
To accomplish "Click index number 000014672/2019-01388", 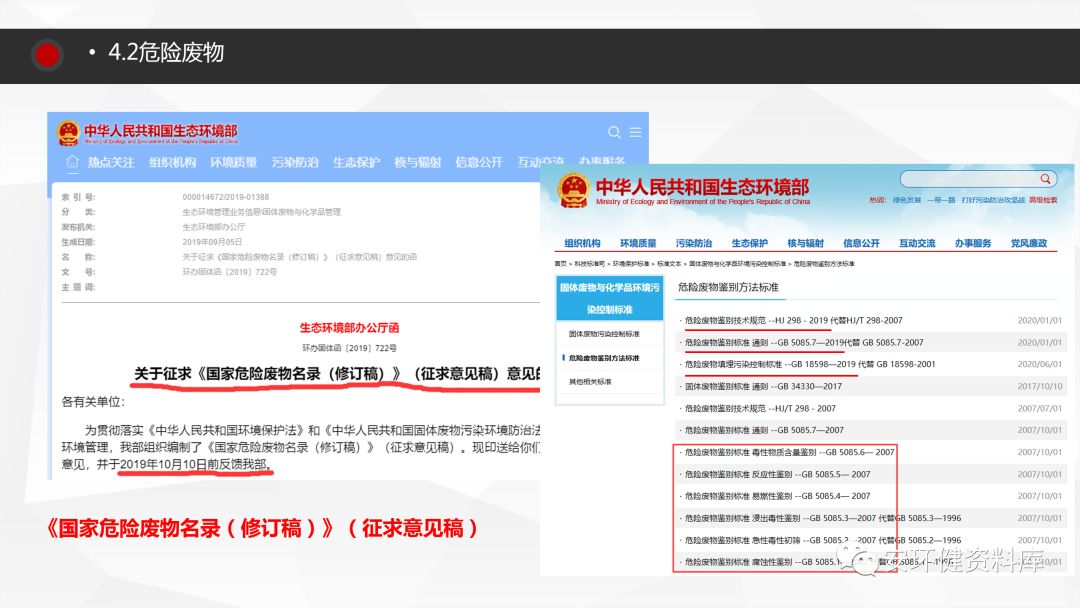I will [x=226, y=197].
